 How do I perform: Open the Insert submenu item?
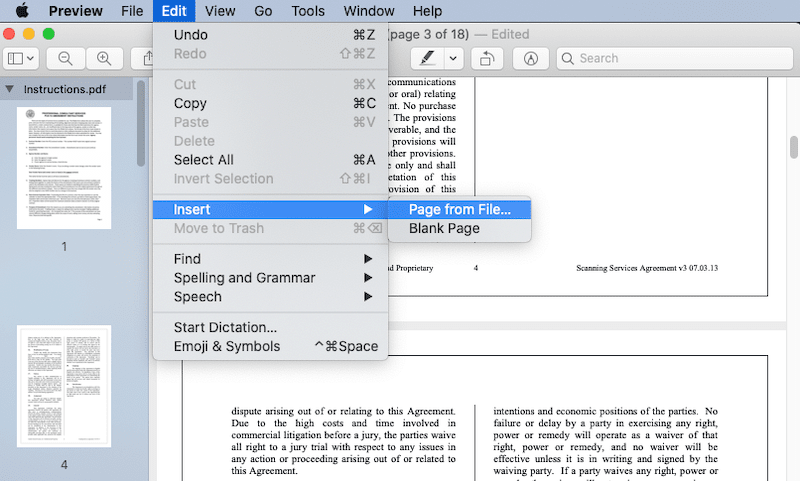click(270, 209)
